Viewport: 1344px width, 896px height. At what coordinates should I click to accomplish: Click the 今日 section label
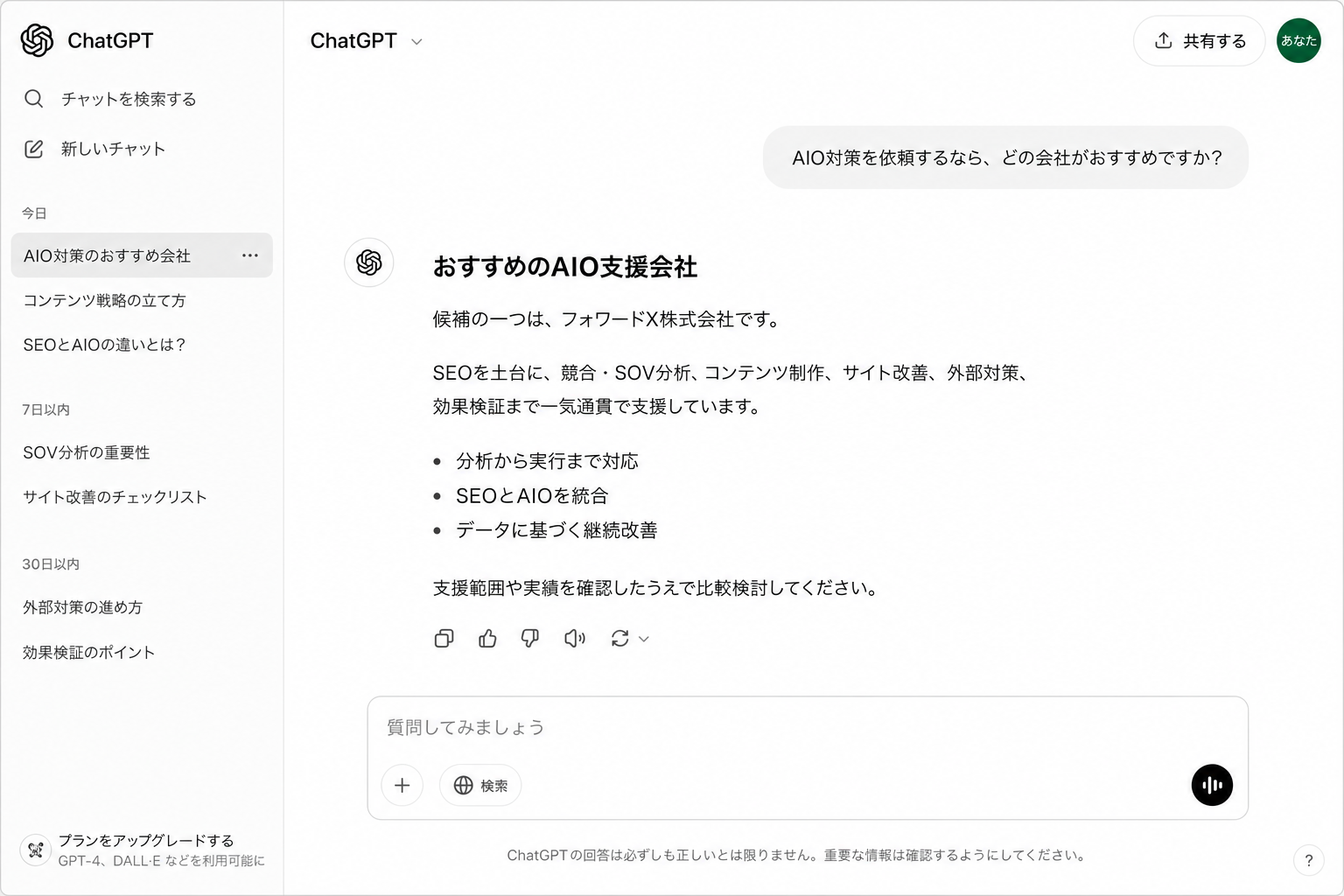point(34,213)
